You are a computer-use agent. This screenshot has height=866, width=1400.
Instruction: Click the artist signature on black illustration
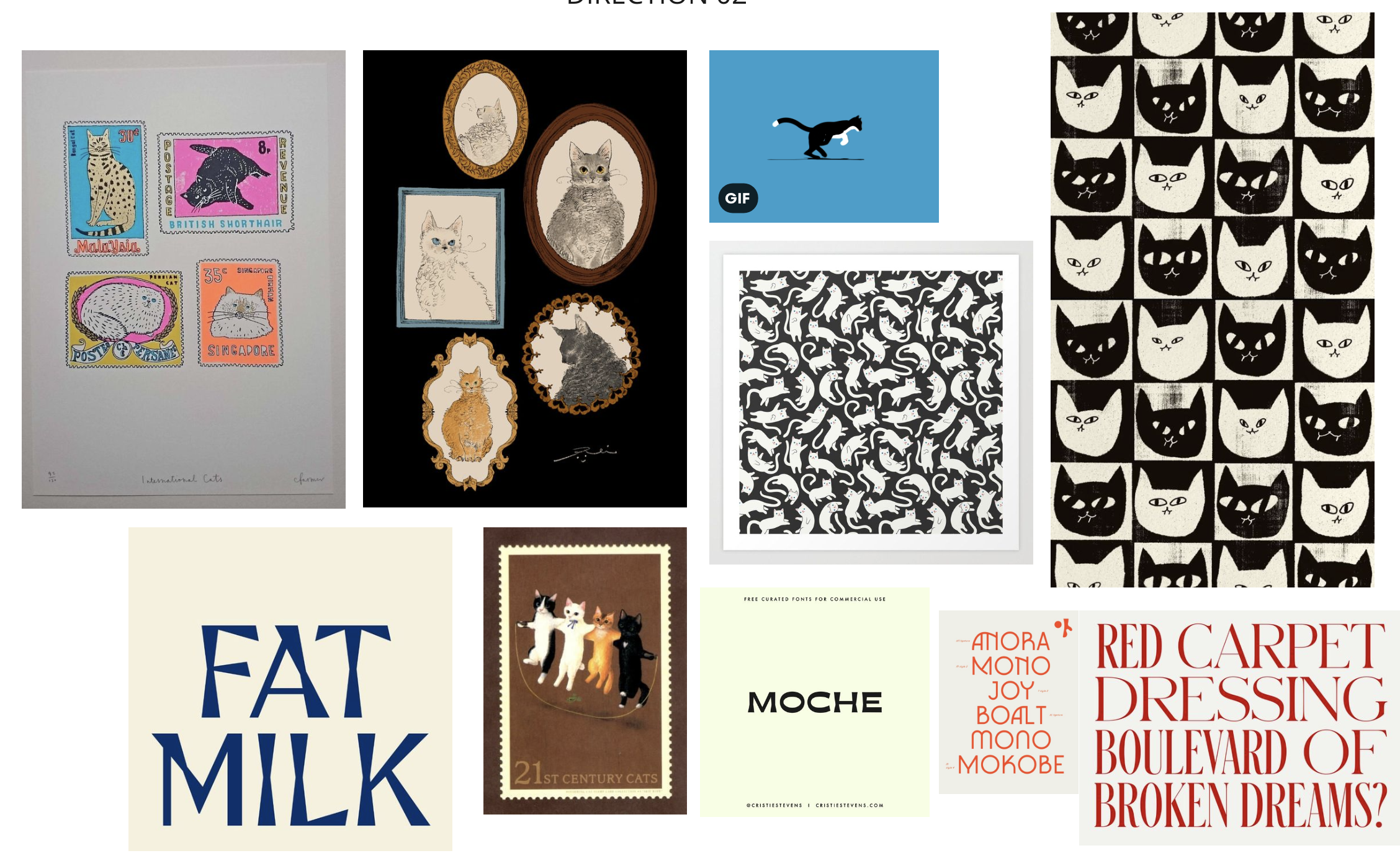[x=585, y=454]
